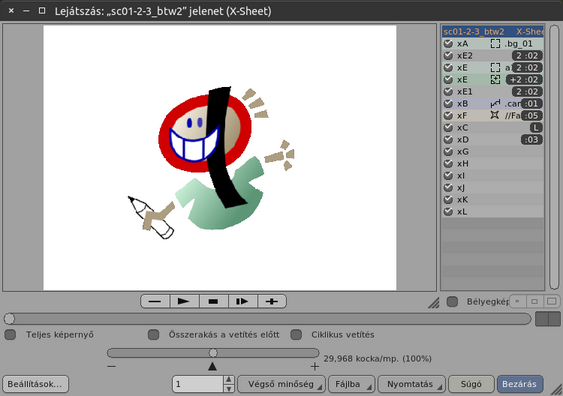Image resolution: width=563 pixels, height=396 pixels.
Task: Select the largest thumbnail size button
Action: 552,302
